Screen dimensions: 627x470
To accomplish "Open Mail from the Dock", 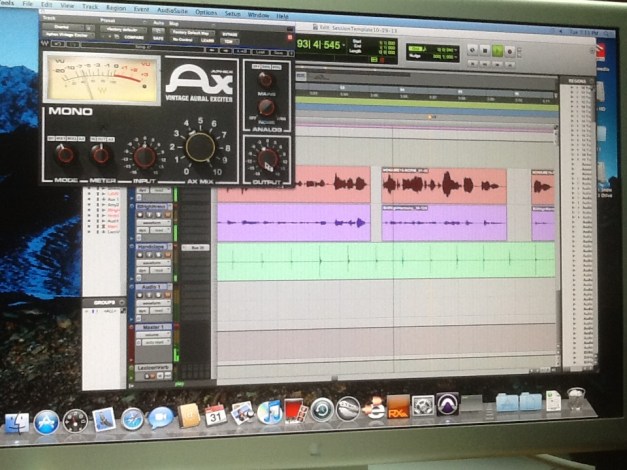I will [104, 420].
